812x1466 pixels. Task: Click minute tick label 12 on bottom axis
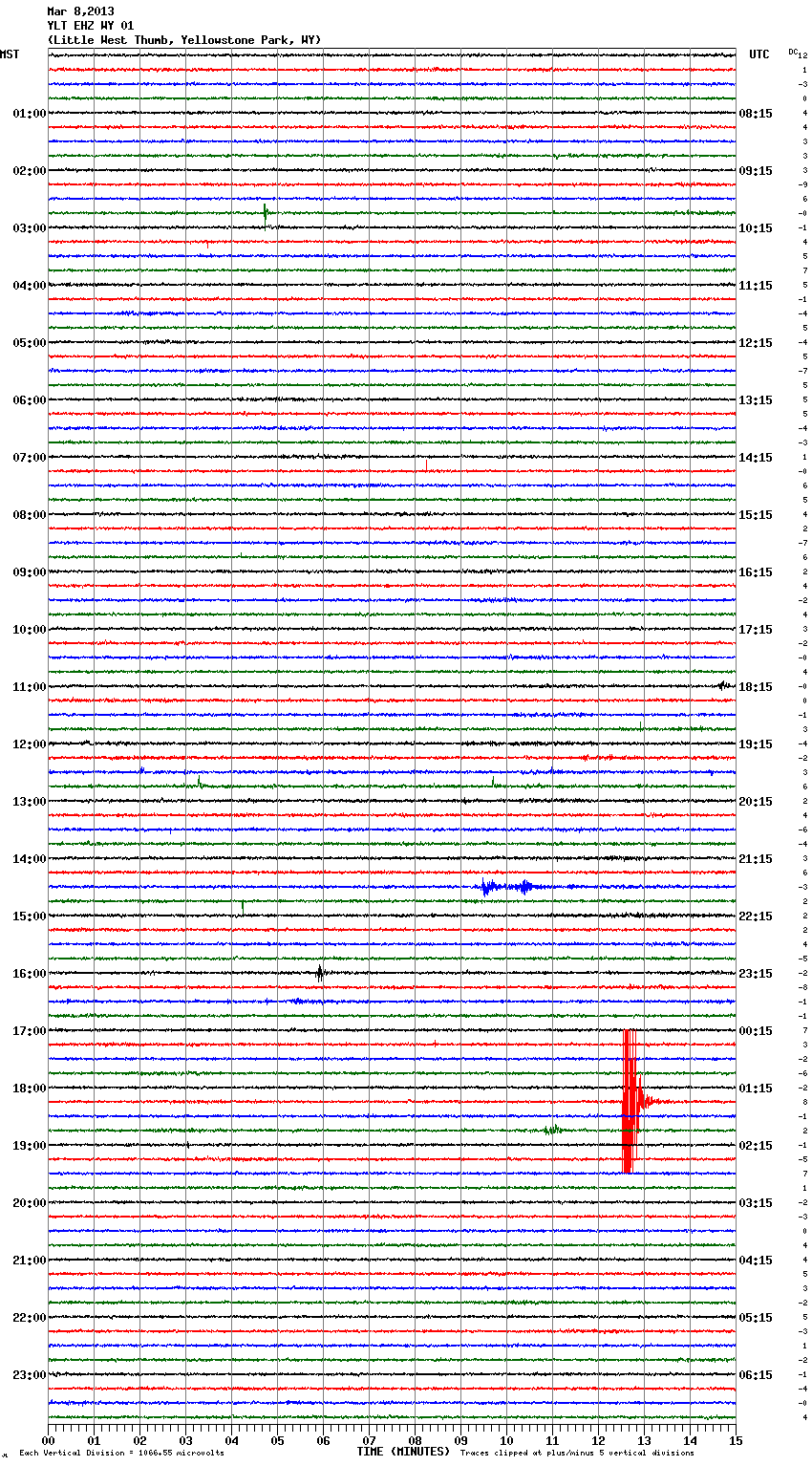point(598,1440)
